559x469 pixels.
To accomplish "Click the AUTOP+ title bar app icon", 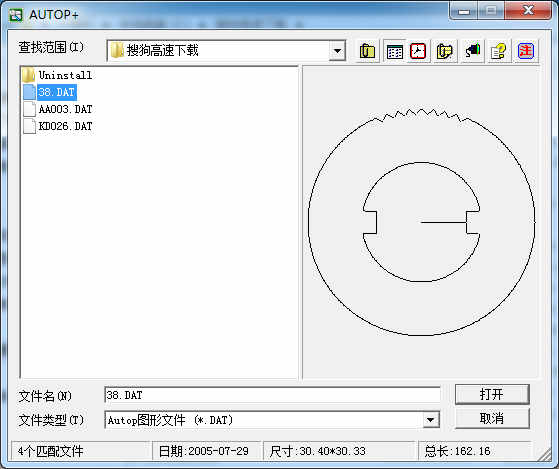I will click(15, 15).
